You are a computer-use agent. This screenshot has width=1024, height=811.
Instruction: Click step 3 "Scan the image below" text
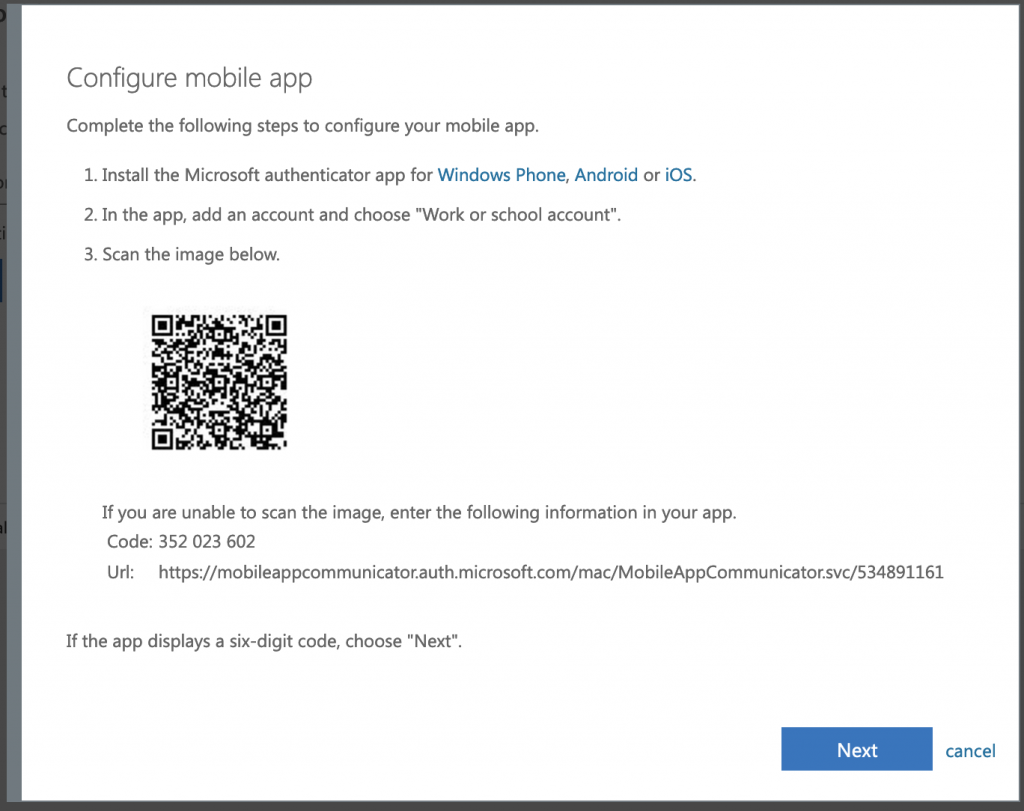(x=190, y=254)
